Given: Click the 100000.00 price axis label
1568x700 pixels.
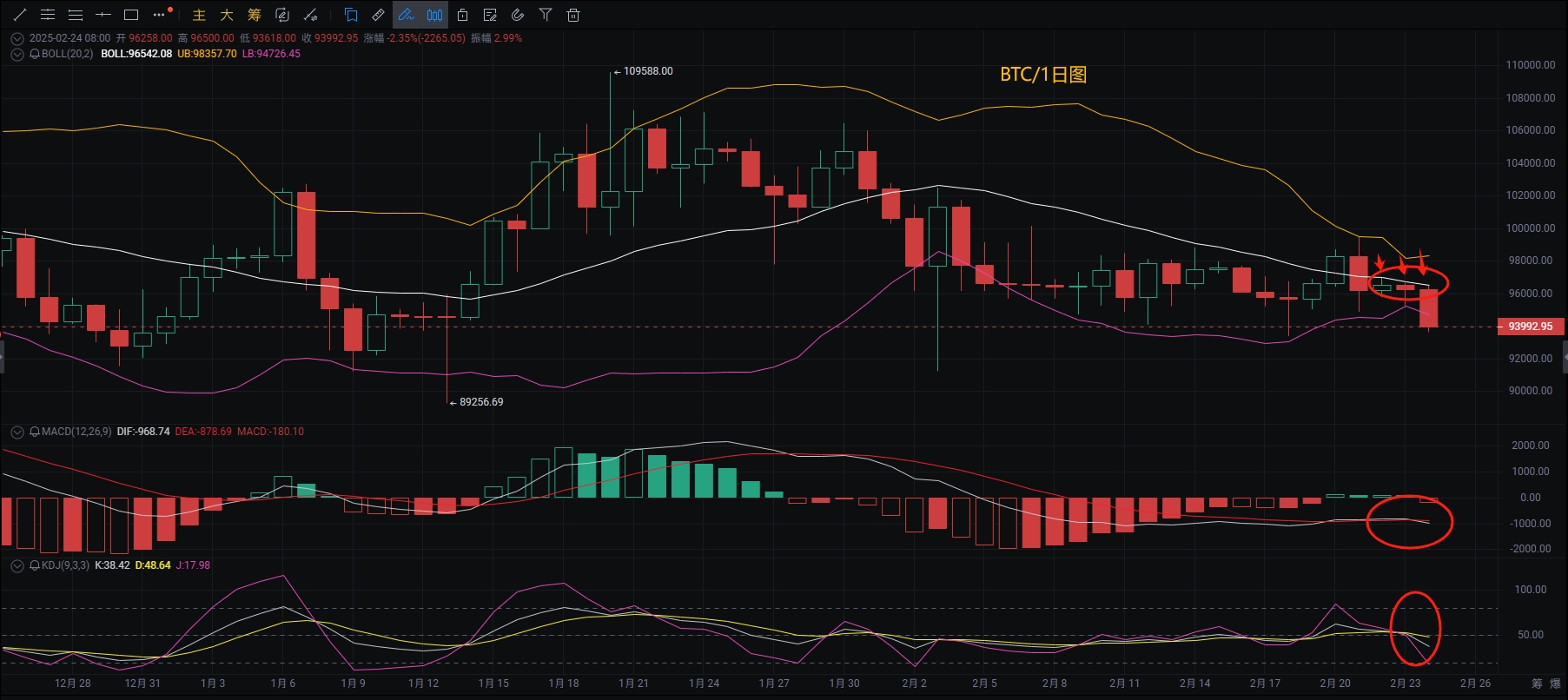Looking at the screenshot, I should point(1531,228).
